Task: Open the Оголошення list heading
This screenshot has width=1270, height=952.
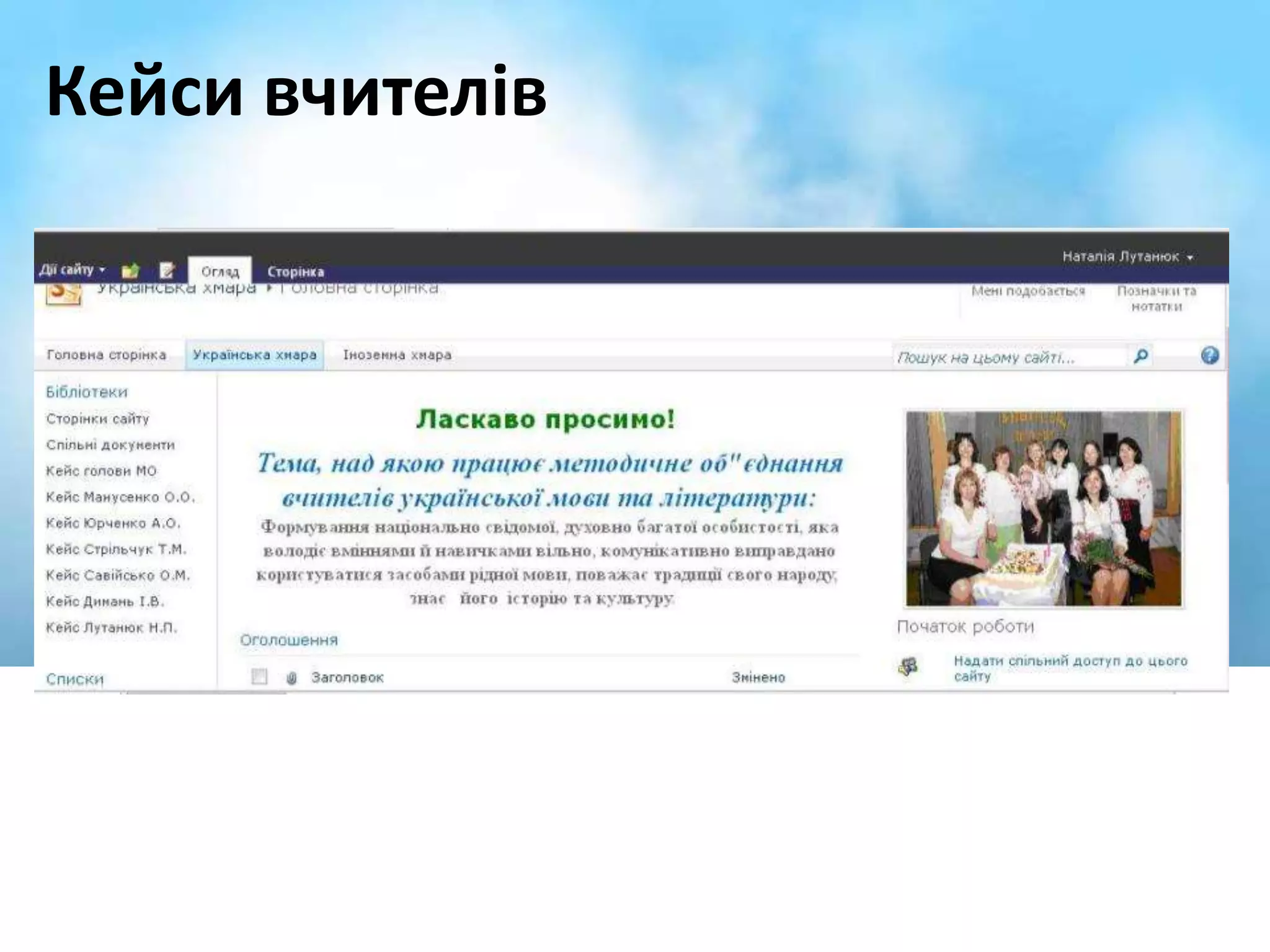Action: click(289, 640)
